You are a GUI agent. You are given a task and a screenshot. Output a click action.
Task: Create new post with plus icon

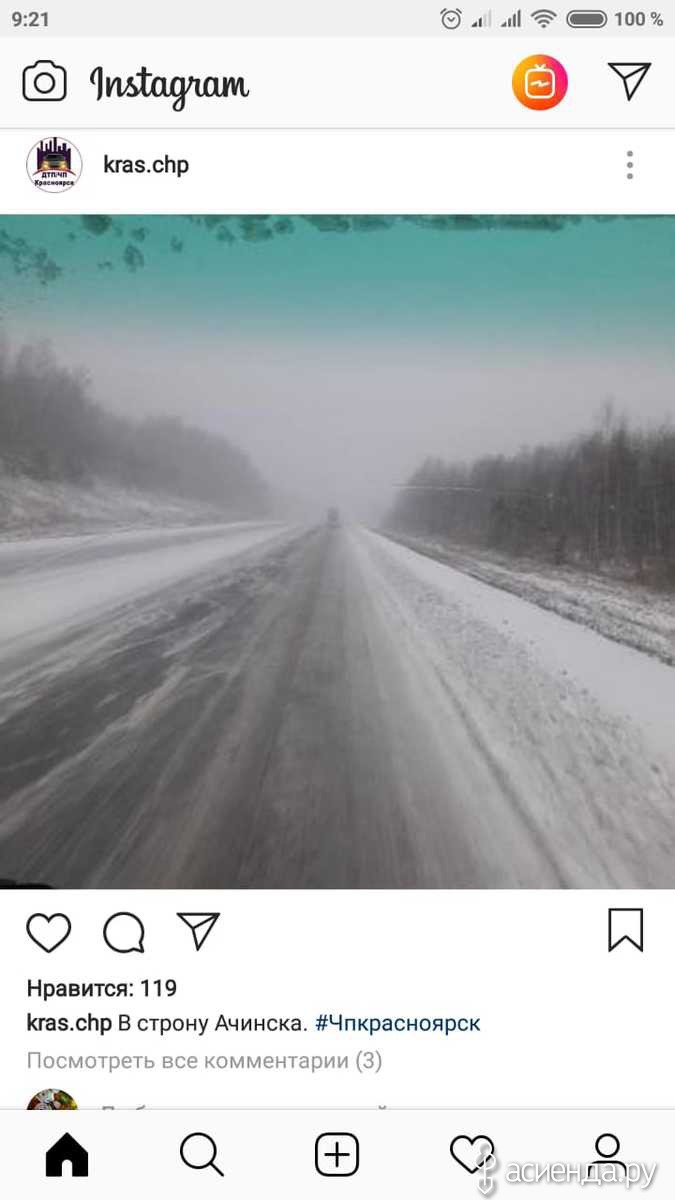coord(337,1156)
